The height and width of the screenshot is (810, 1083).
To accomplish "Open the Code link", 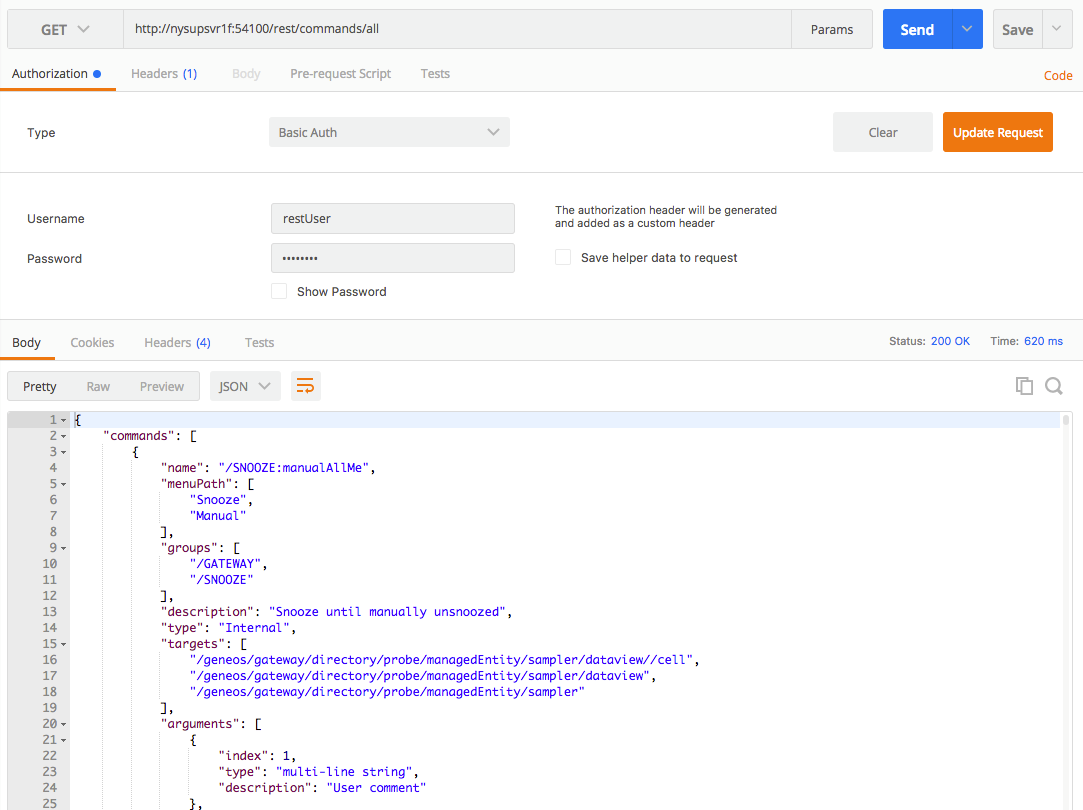I will click(x=1057, y=76).
